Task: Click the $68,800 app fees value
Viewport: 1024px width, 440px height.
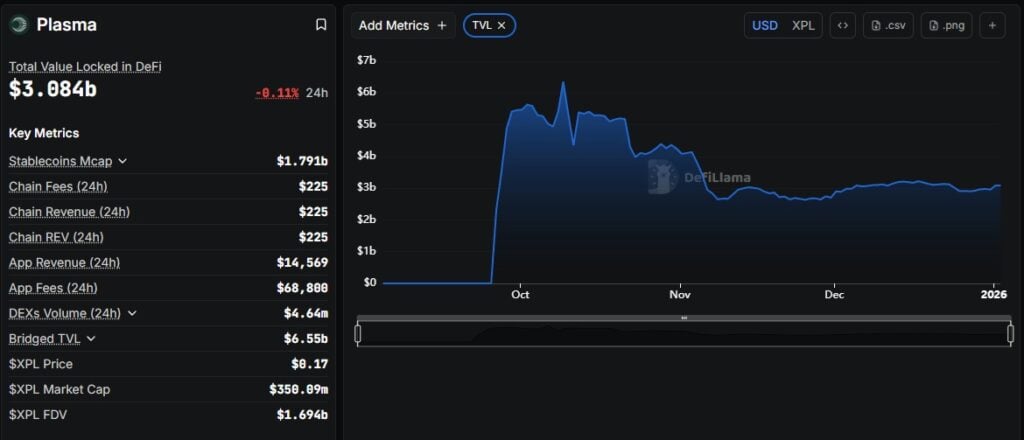Action: point(302,288)
